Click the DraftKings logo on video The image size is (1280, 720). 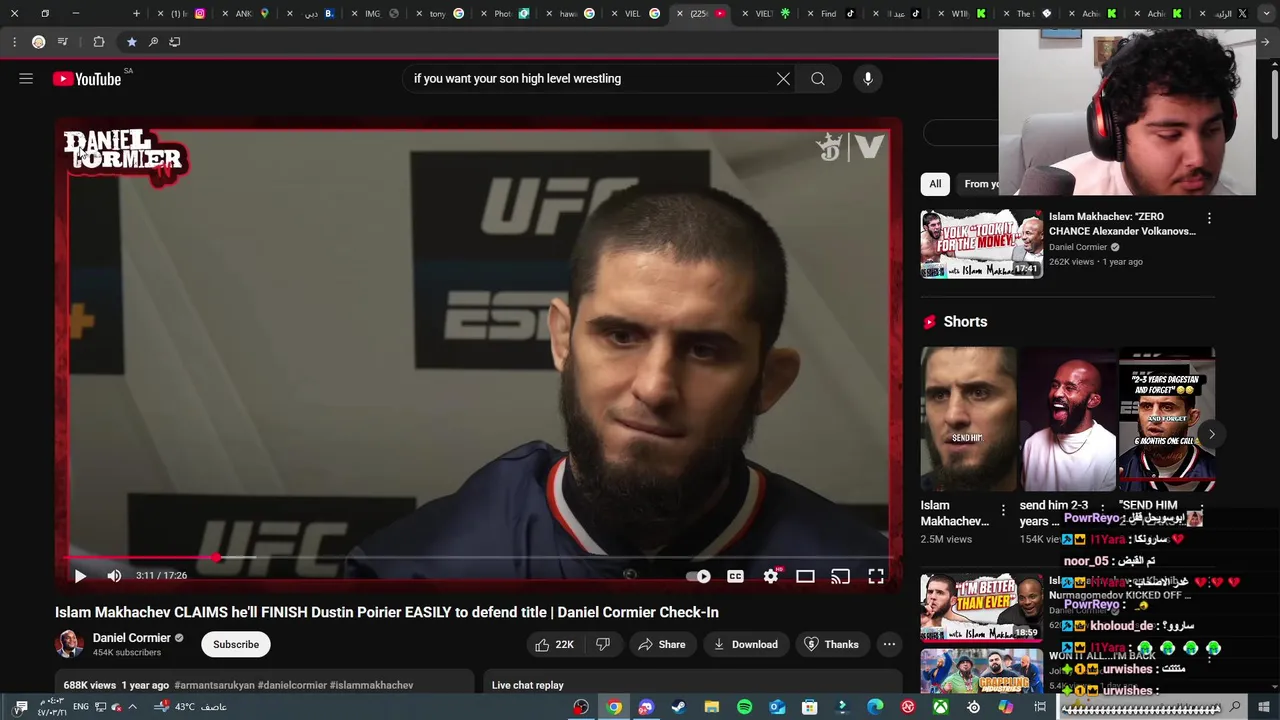[829, 148]
